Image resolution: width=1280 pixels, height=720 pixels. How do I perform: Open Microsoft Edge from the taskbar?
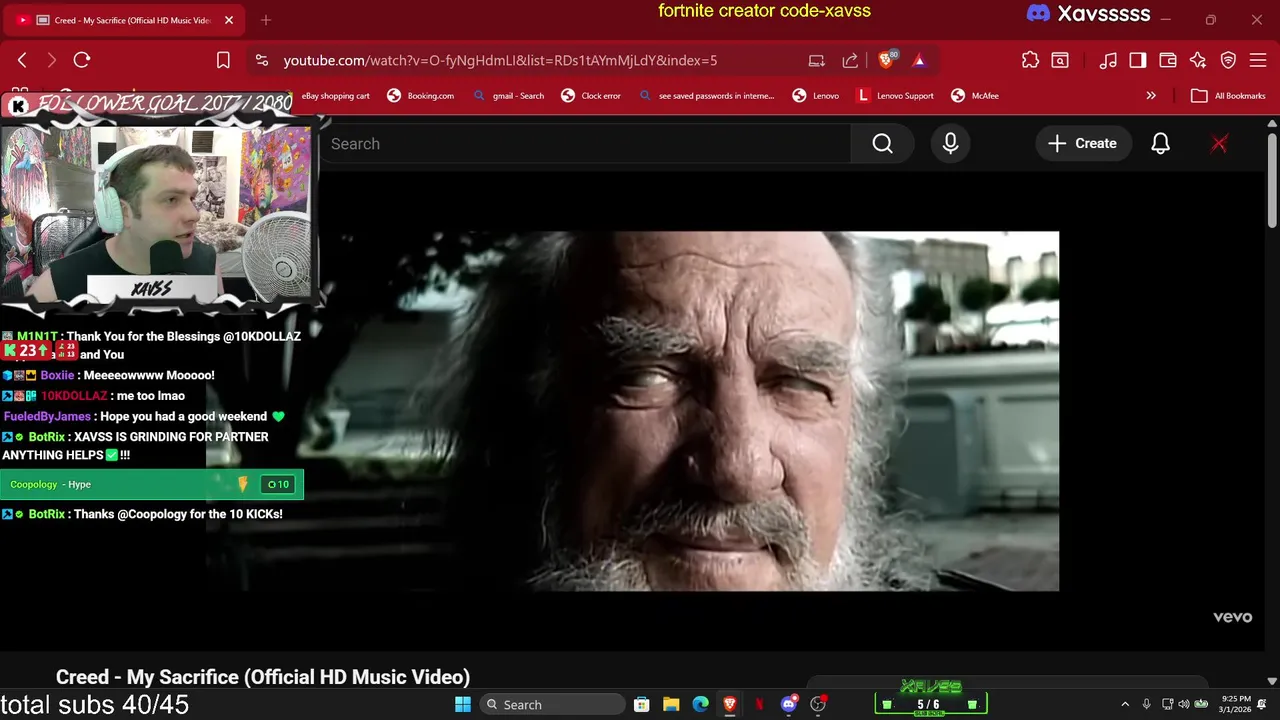coord(701,704)
